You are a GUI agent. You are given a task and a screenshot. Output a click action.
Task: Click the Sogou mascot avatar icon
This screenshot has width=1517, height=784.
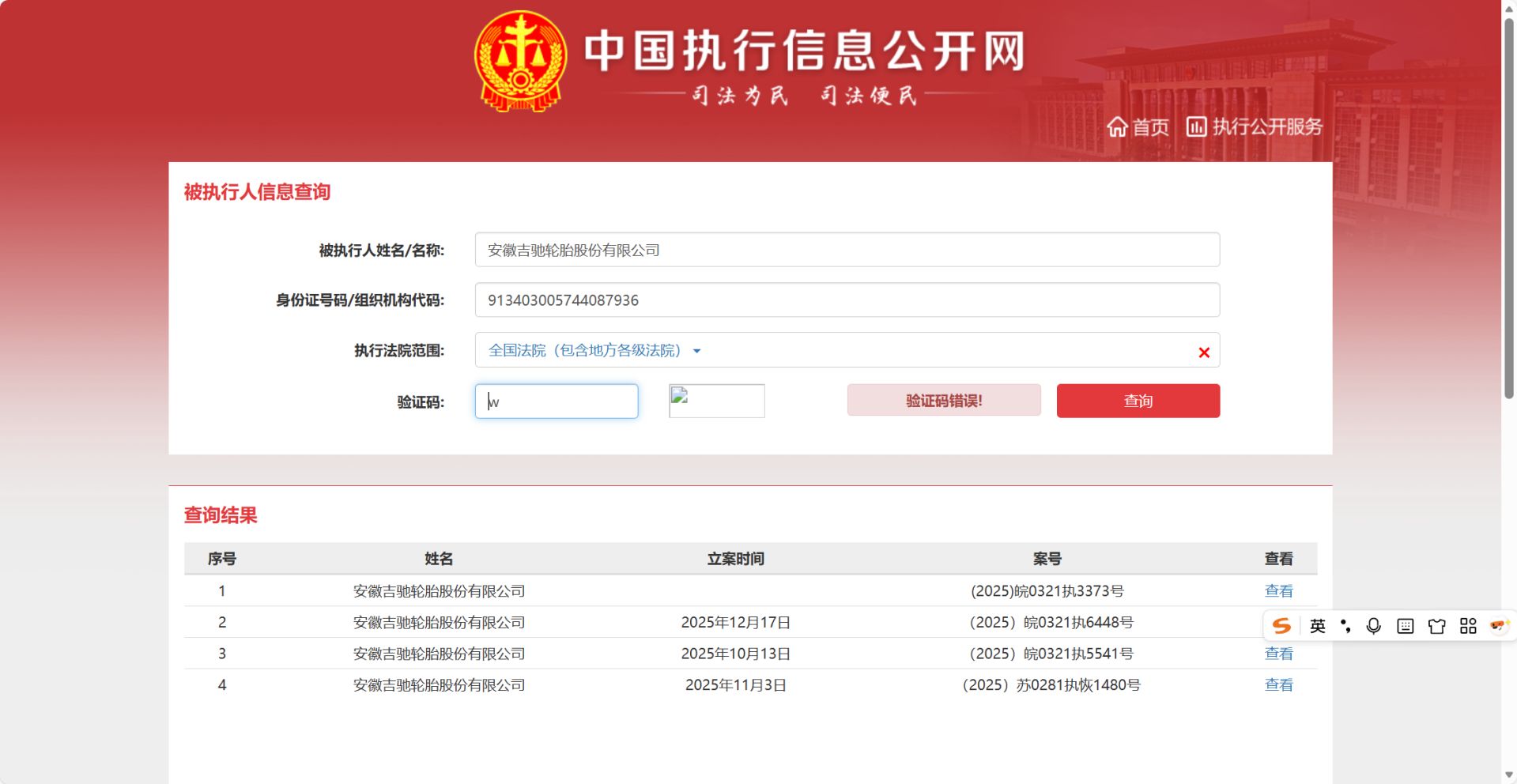pos(1498,626)
